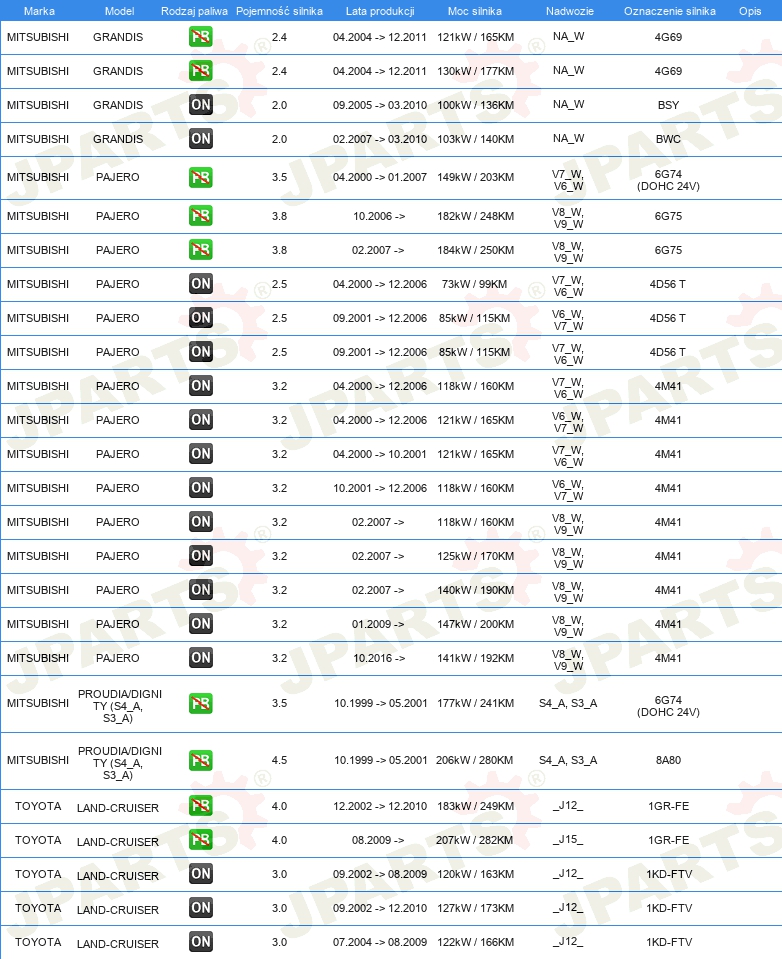Click the date range 04.2000 -> 01.2007
Screen dimensions: 782x959
coord(380,177)
